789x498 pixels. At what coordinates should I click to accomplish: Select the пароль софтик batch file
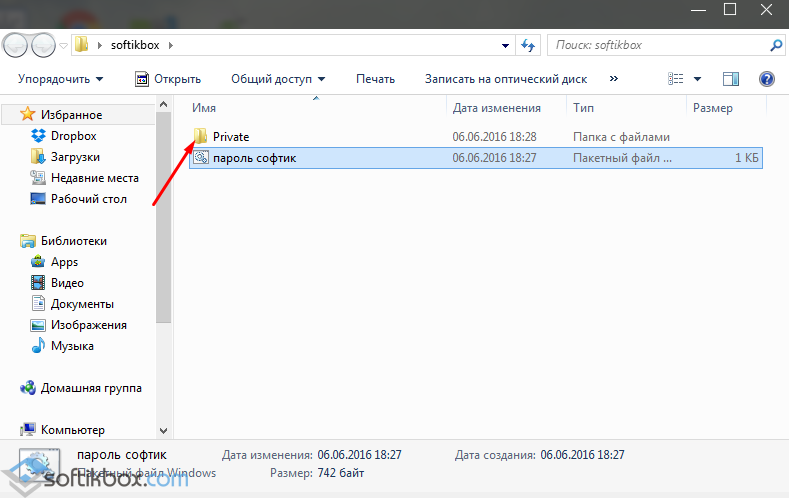pyautogui.click(x=254, y=157)
